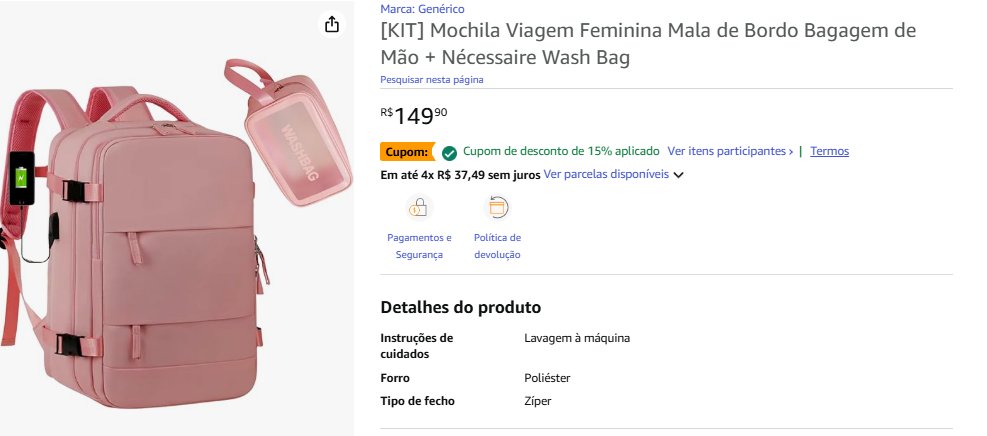Click the phone charging graphic on the backpack image
The height and width of the screenshot is (436, 987).
point(22,179)
